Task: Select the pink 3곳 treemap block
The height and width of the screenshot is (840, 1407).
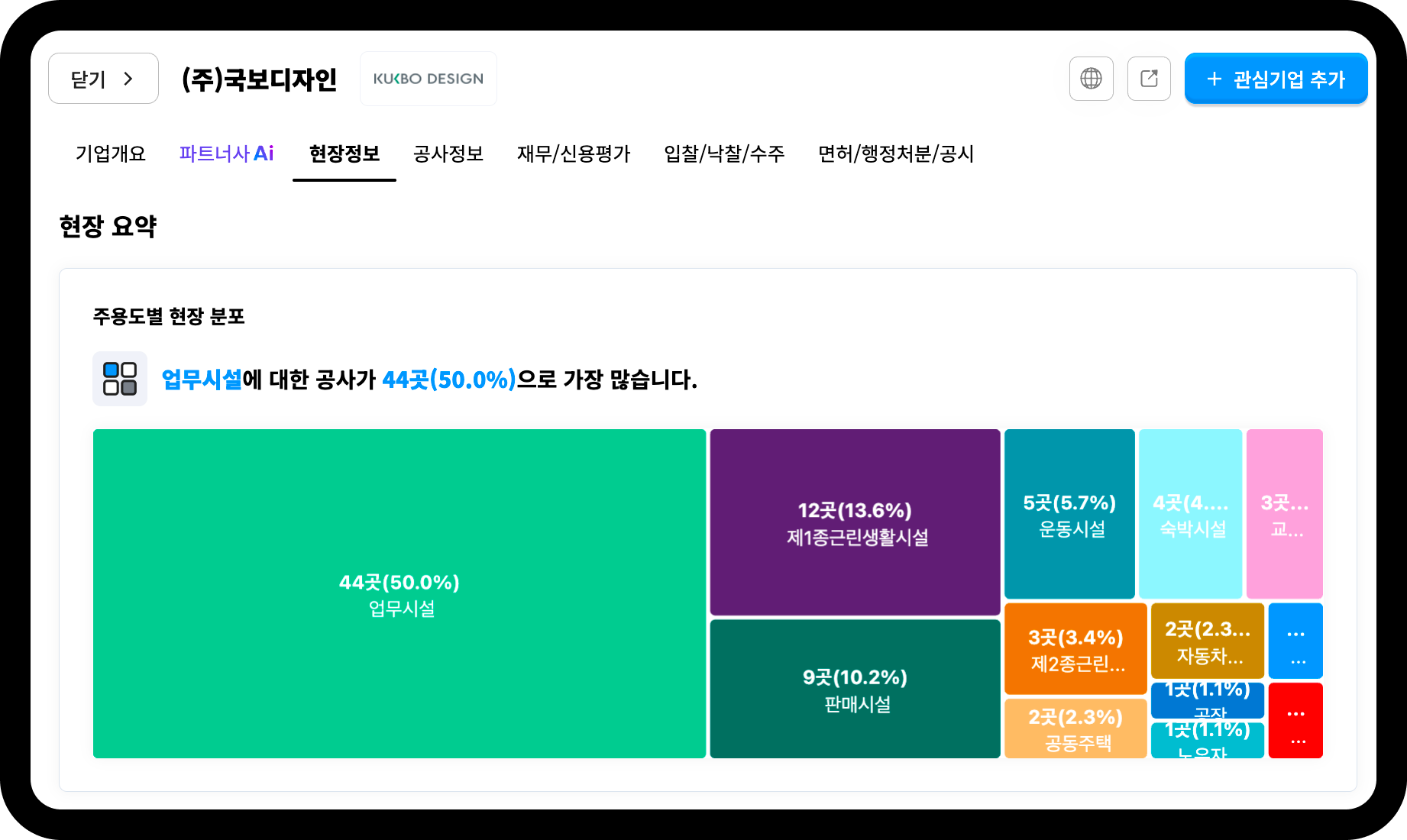Action: coord(1284,514)
